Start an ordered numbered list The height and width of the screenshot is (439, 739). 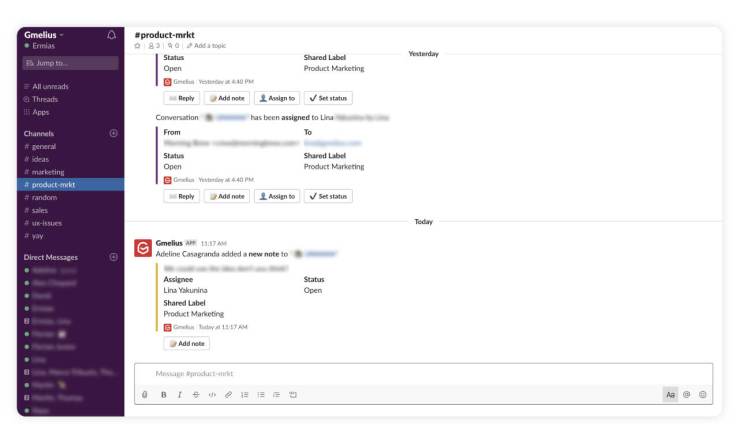pyautogui.click(x=244, y=395)
